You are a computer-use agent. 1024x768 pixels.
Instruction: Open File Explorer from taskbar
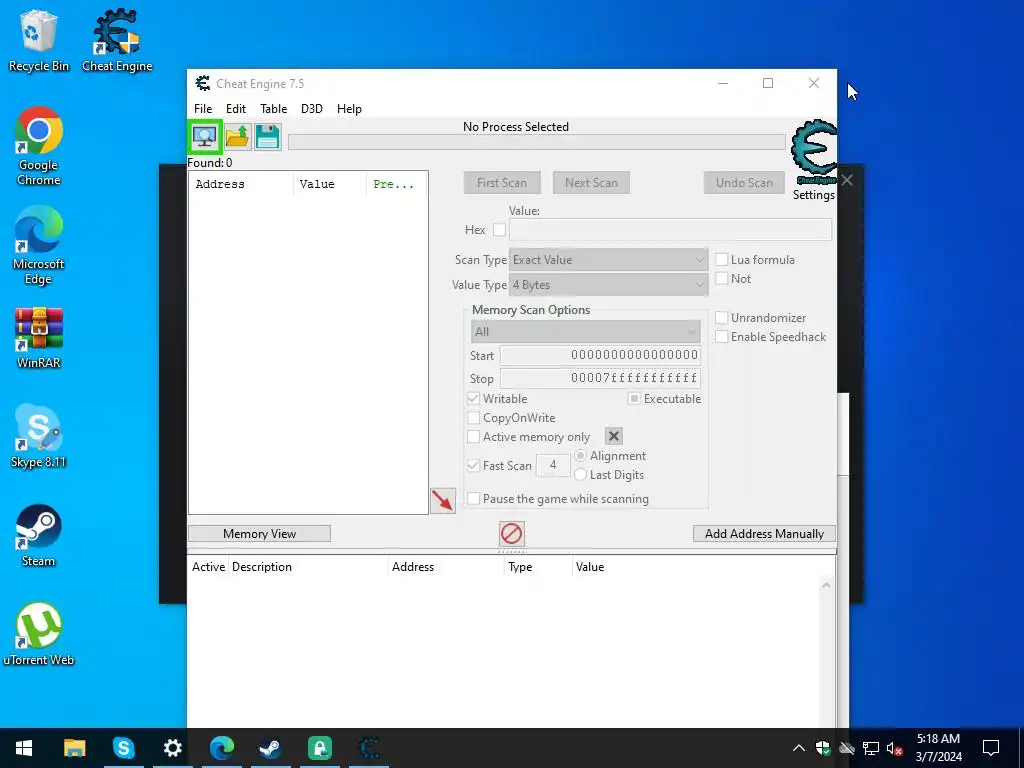74,748
